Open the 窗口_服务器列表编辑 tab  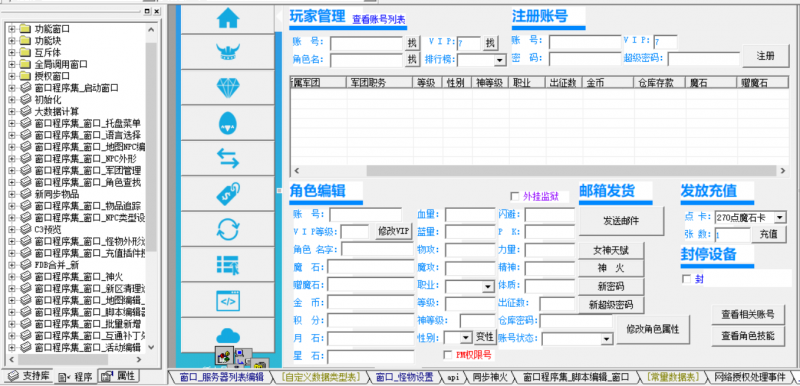coord(221,377)
